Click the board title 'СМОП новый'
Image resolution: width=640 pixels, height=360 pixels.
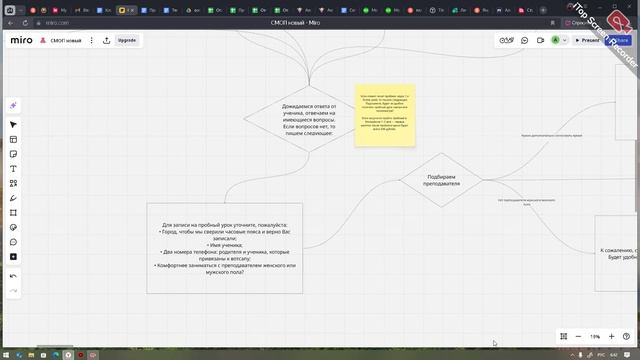click(x=66, y=40)
